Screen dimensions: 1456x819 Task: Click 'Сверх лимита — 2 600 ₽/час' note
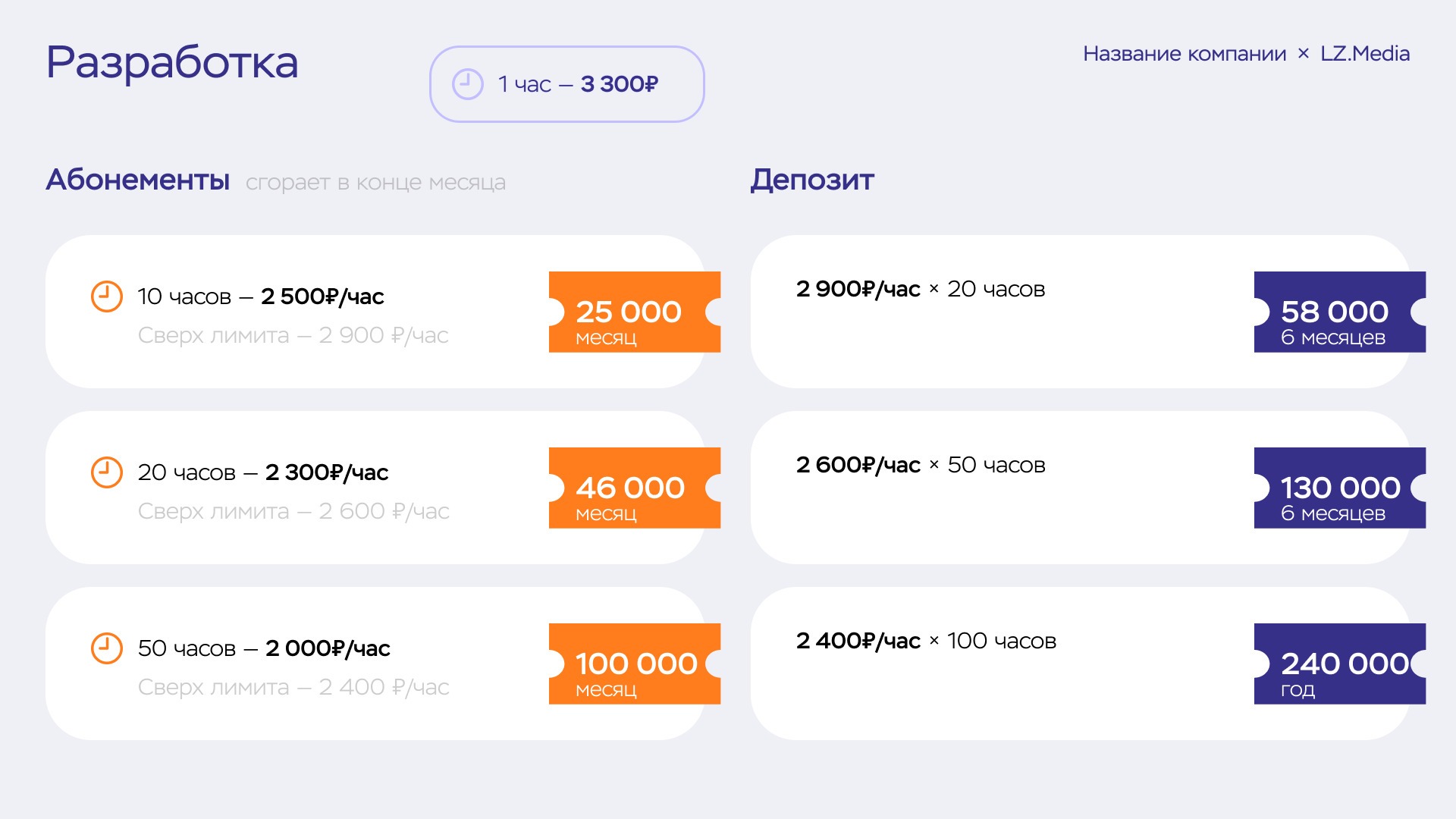coord(293,511)
